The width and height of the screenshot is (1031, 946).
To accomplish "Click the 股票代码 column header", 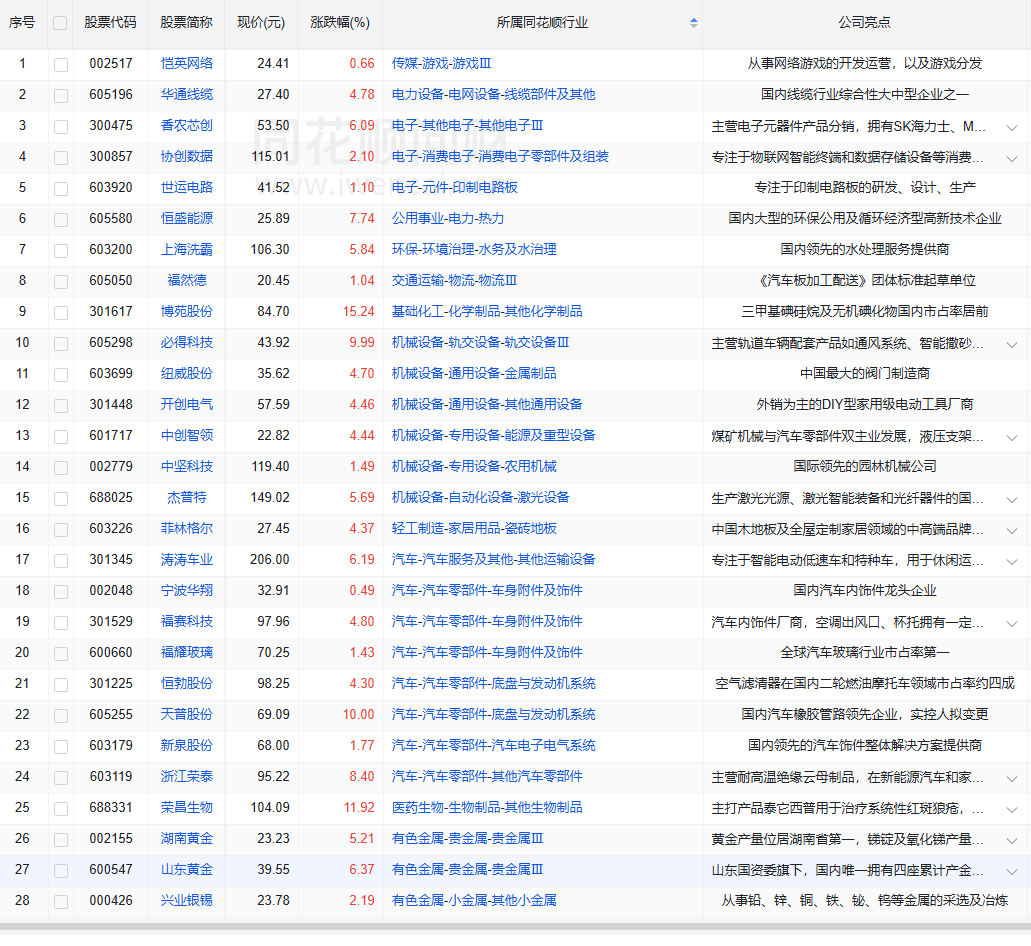I will [110, 22].
